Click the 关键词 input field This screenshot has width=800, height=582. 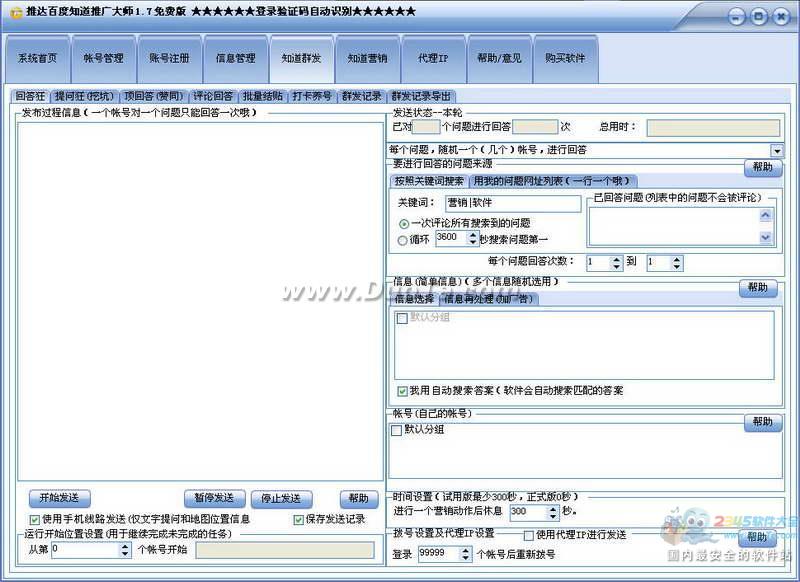tap(513, 204)
